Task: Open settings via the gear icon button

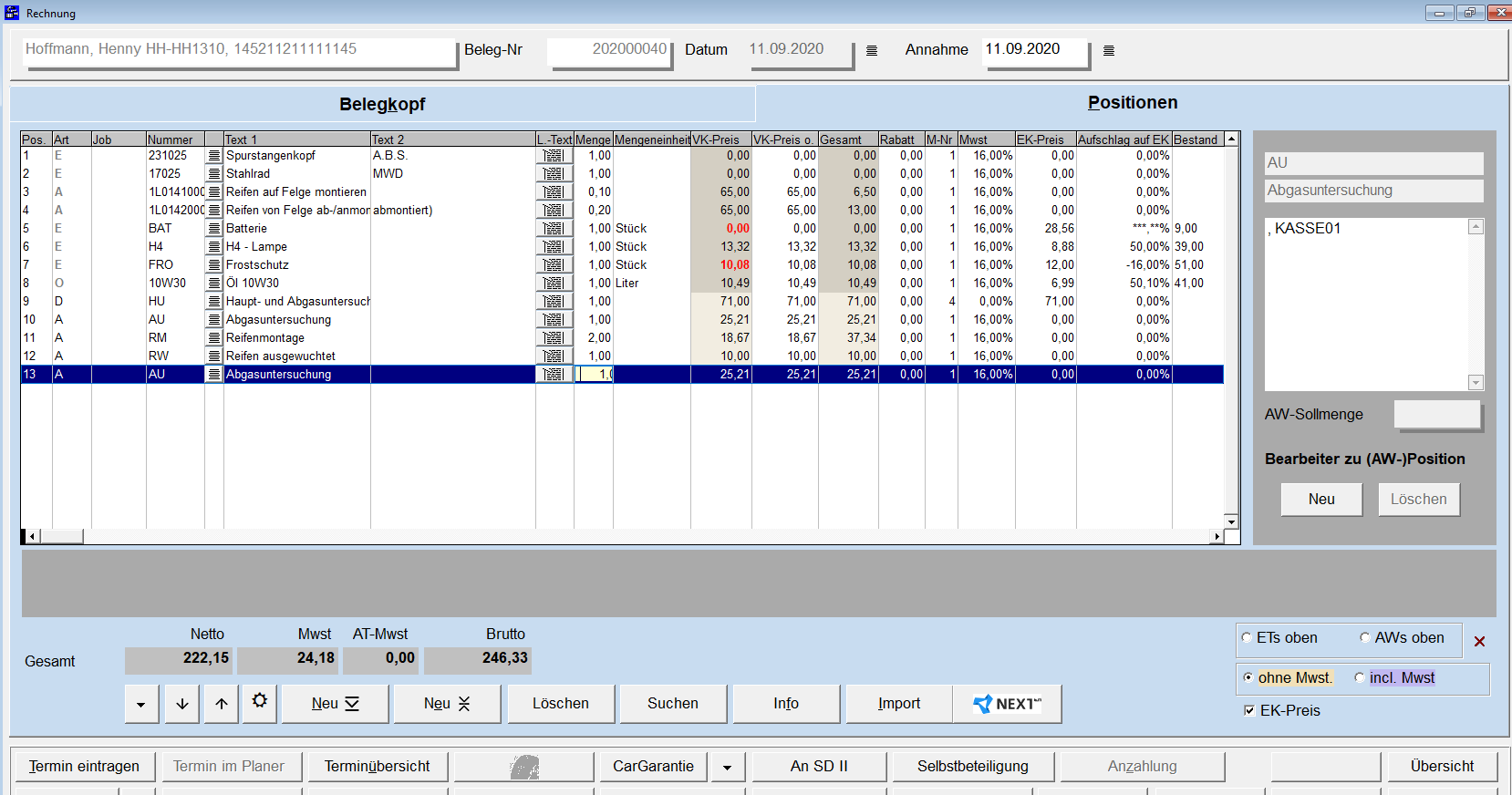Action: [260, 704]
